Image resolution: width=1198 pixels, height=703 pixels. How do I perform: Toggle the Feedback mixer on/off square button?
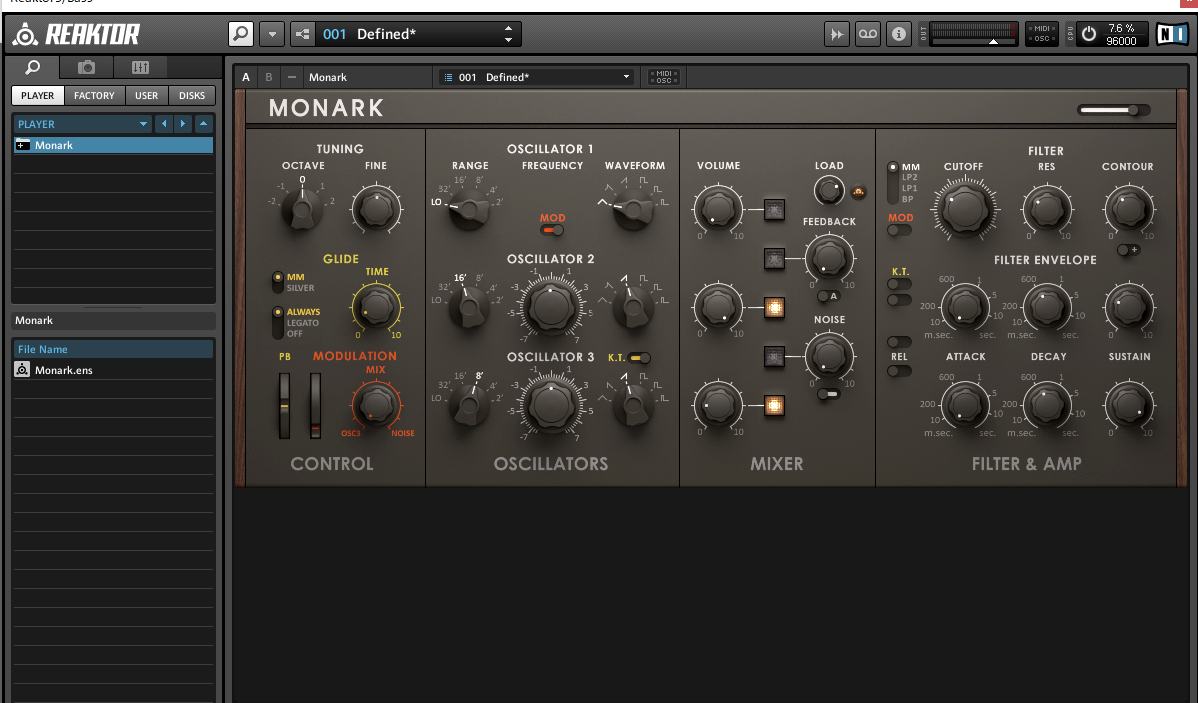coord(774,258)
